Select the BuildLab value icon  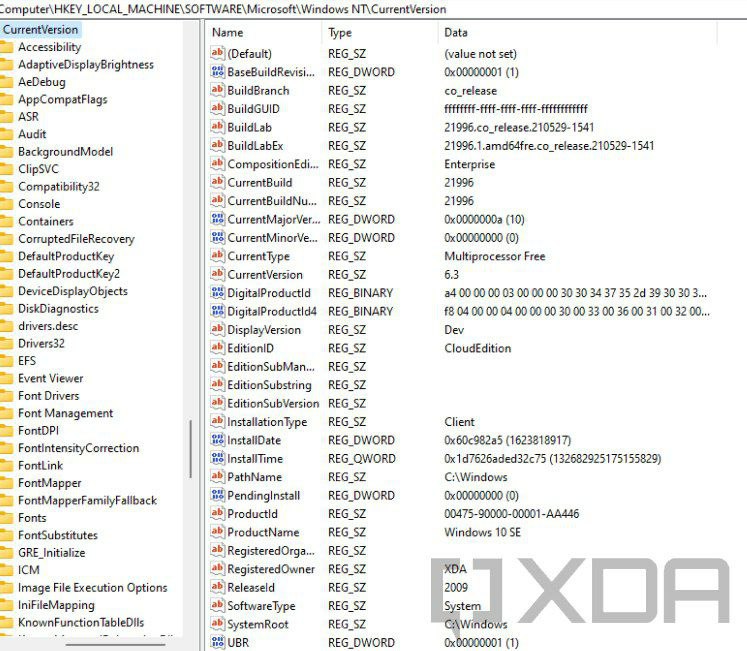click(x=217, y=127)
